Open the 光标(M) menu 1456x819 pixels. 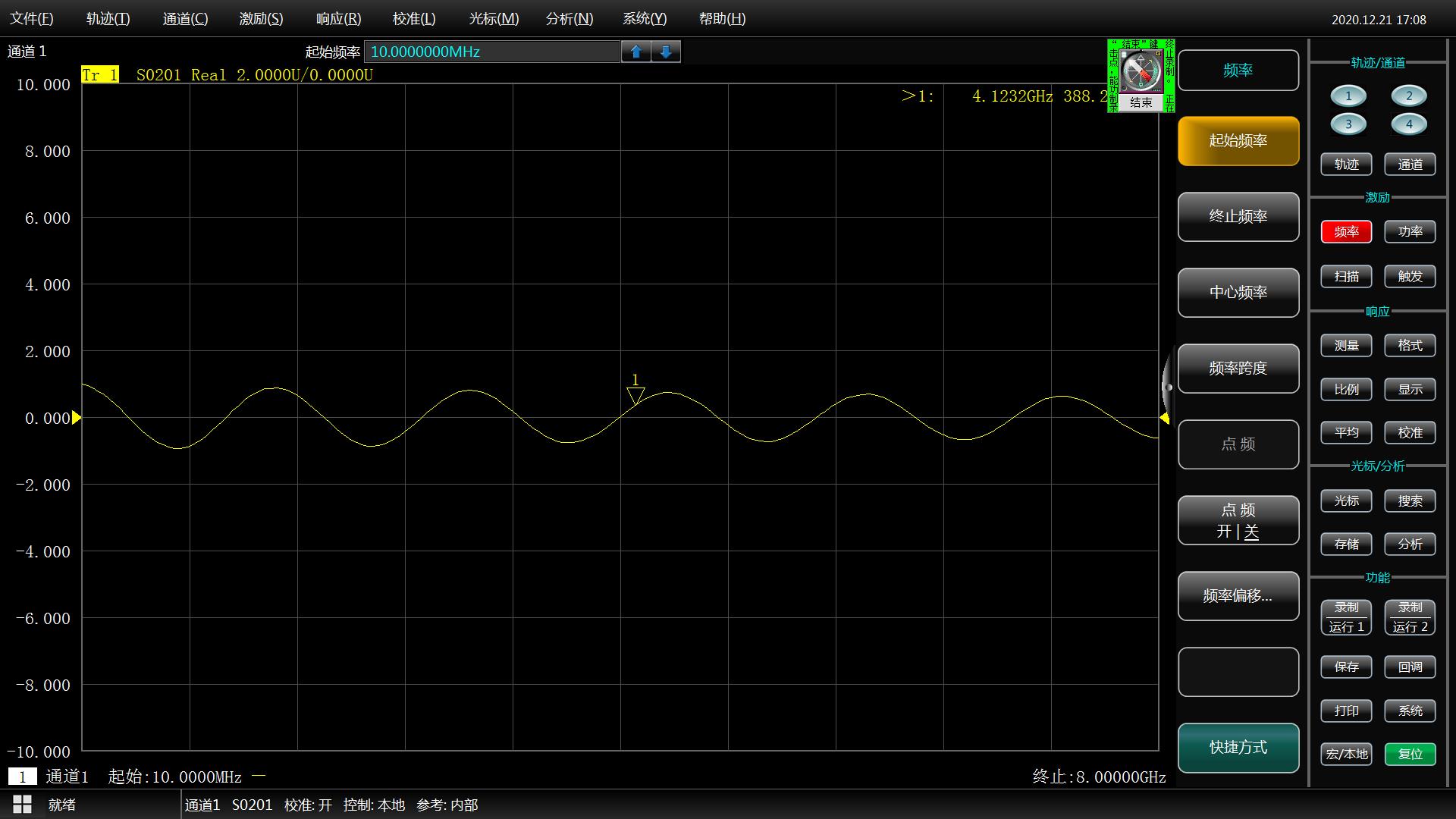pos(494,19)
